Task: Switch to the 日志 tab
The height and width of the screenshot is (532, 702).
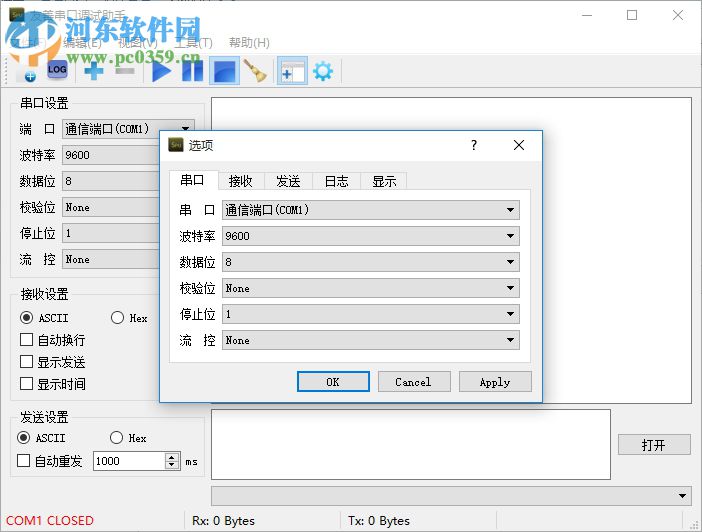Action: click(x=336, y=181)
